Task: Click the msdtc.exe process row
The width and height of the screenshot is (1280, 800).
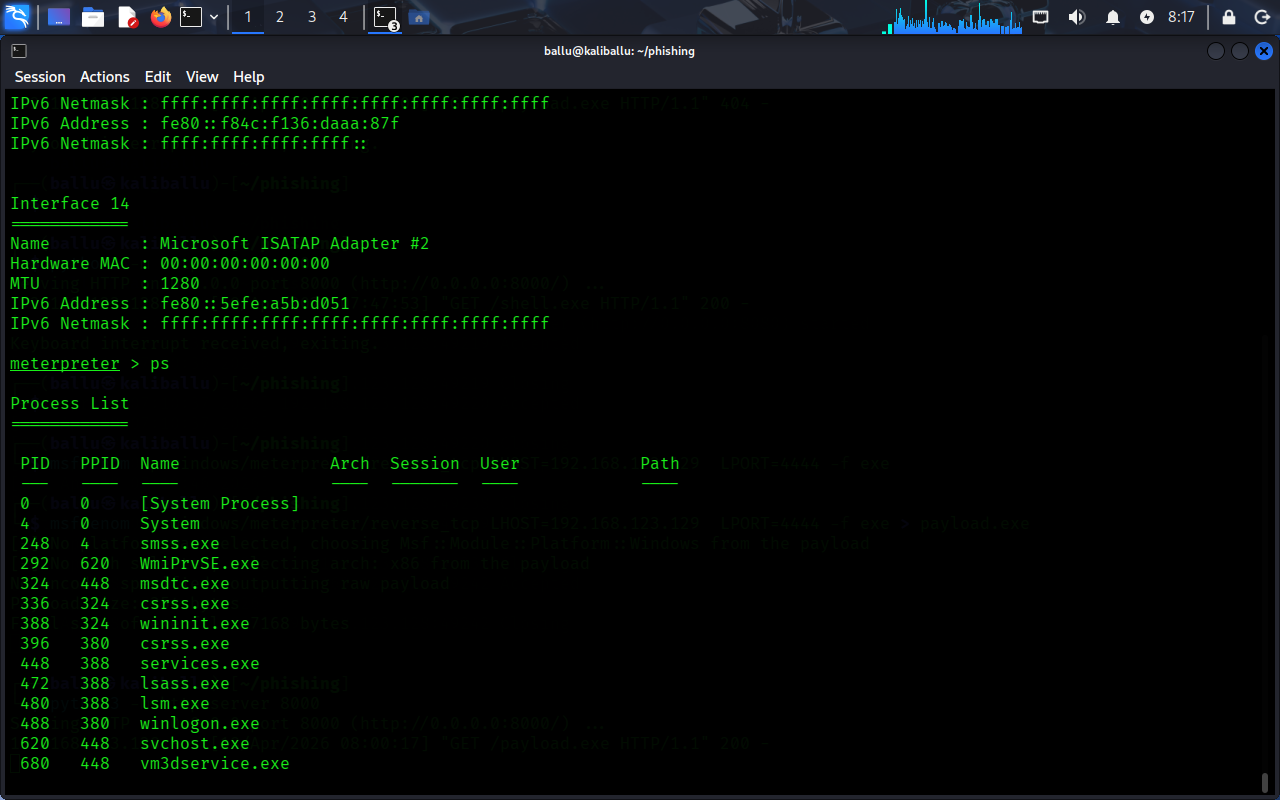Action: coord(125,583)
